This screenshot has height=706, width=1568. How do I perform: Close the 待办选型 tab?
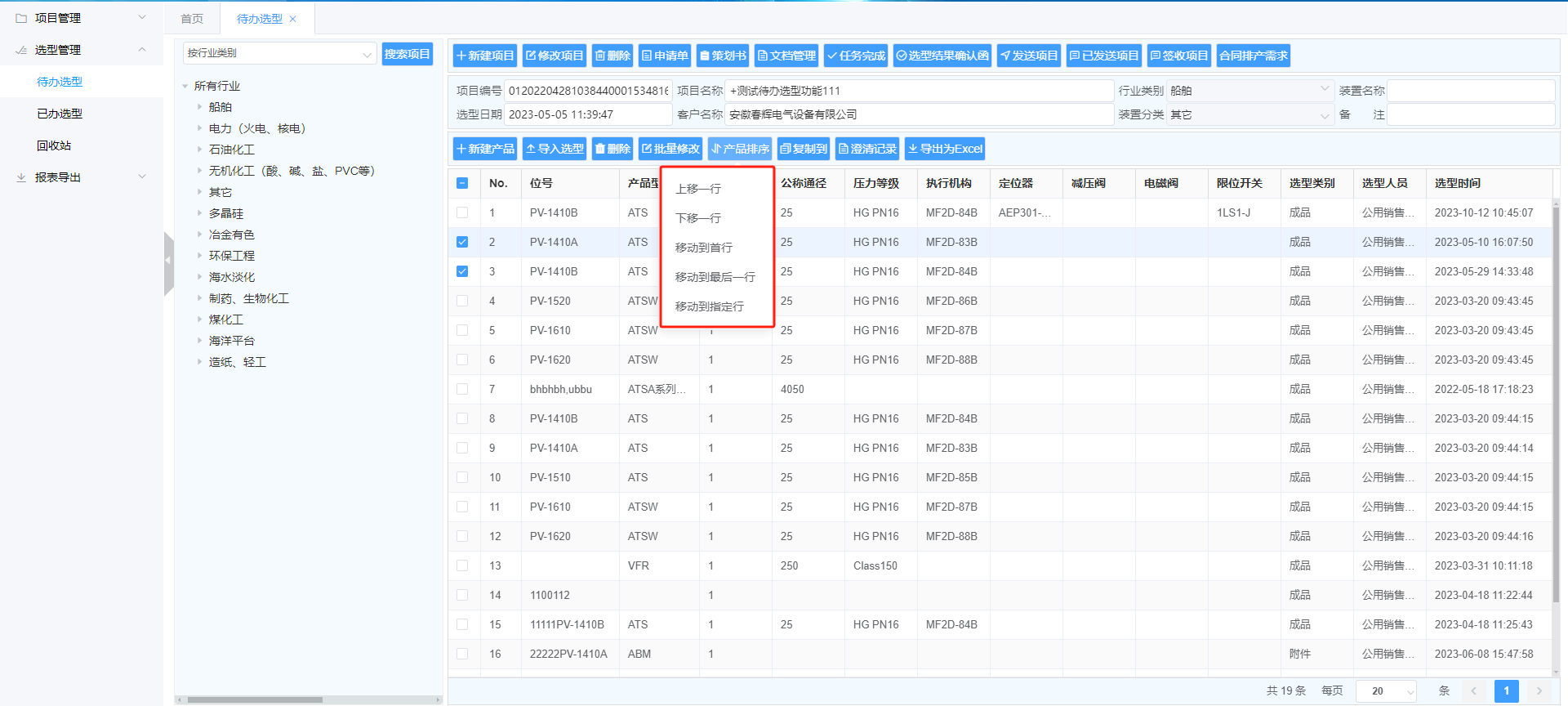coord(293,19)
